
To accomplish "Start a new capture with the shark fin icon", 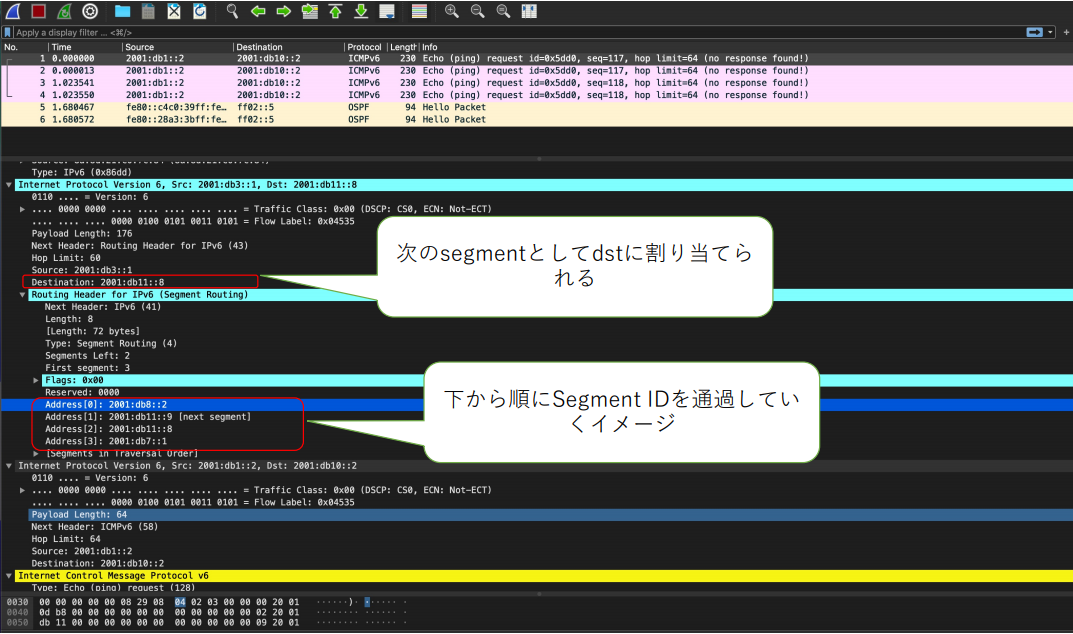I will [x=13, y=11].
